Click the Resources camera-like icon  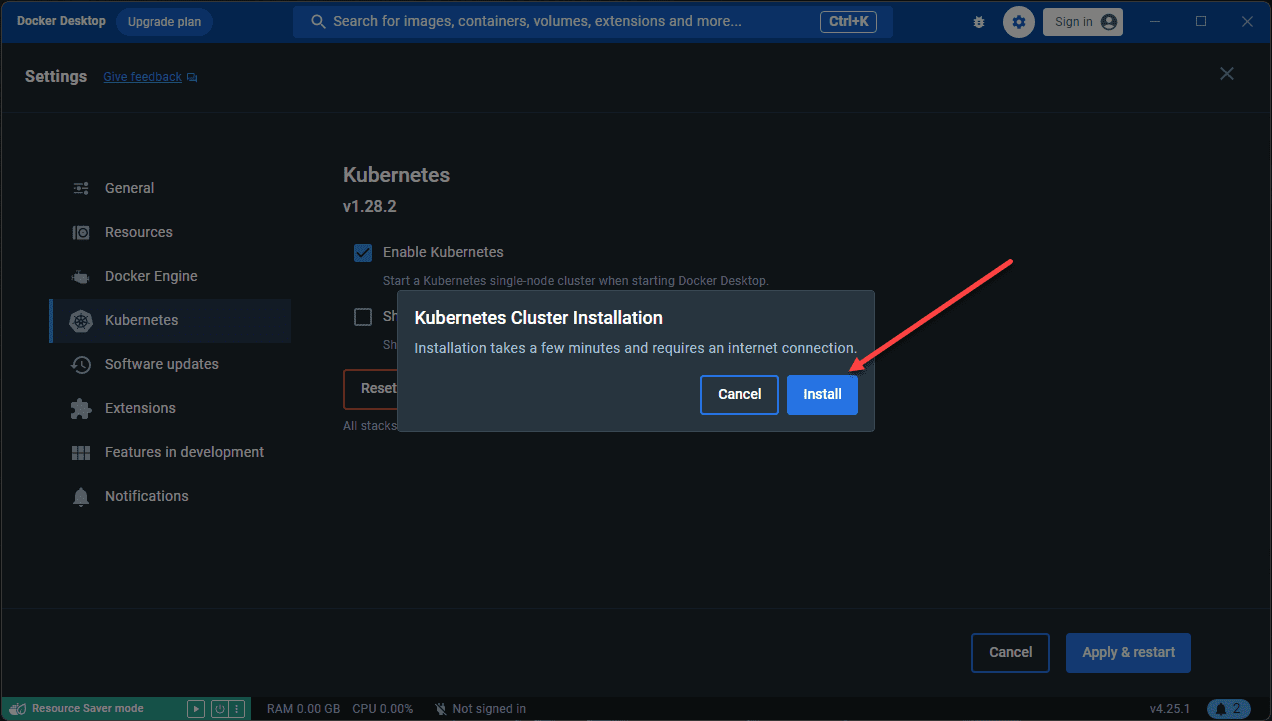[x=81, y=233]
